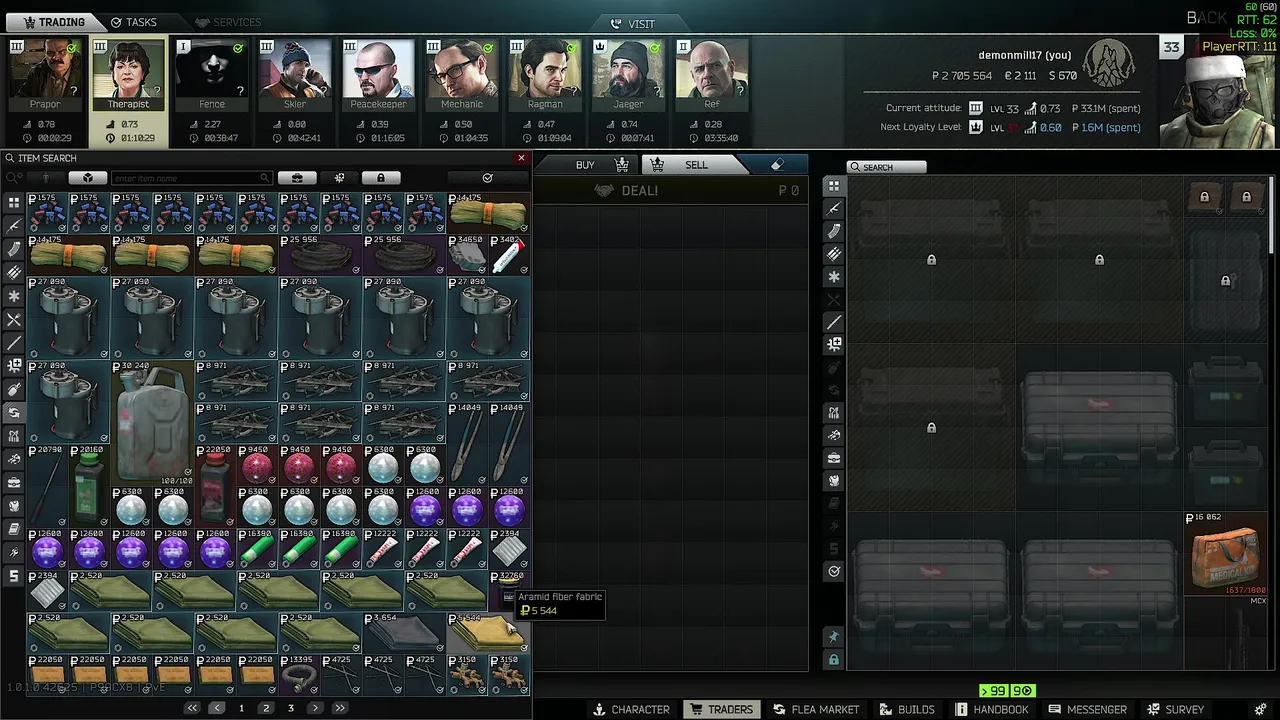
Task: Toggle briefcase container filter in Item Search
Action: tap(297, 178)
